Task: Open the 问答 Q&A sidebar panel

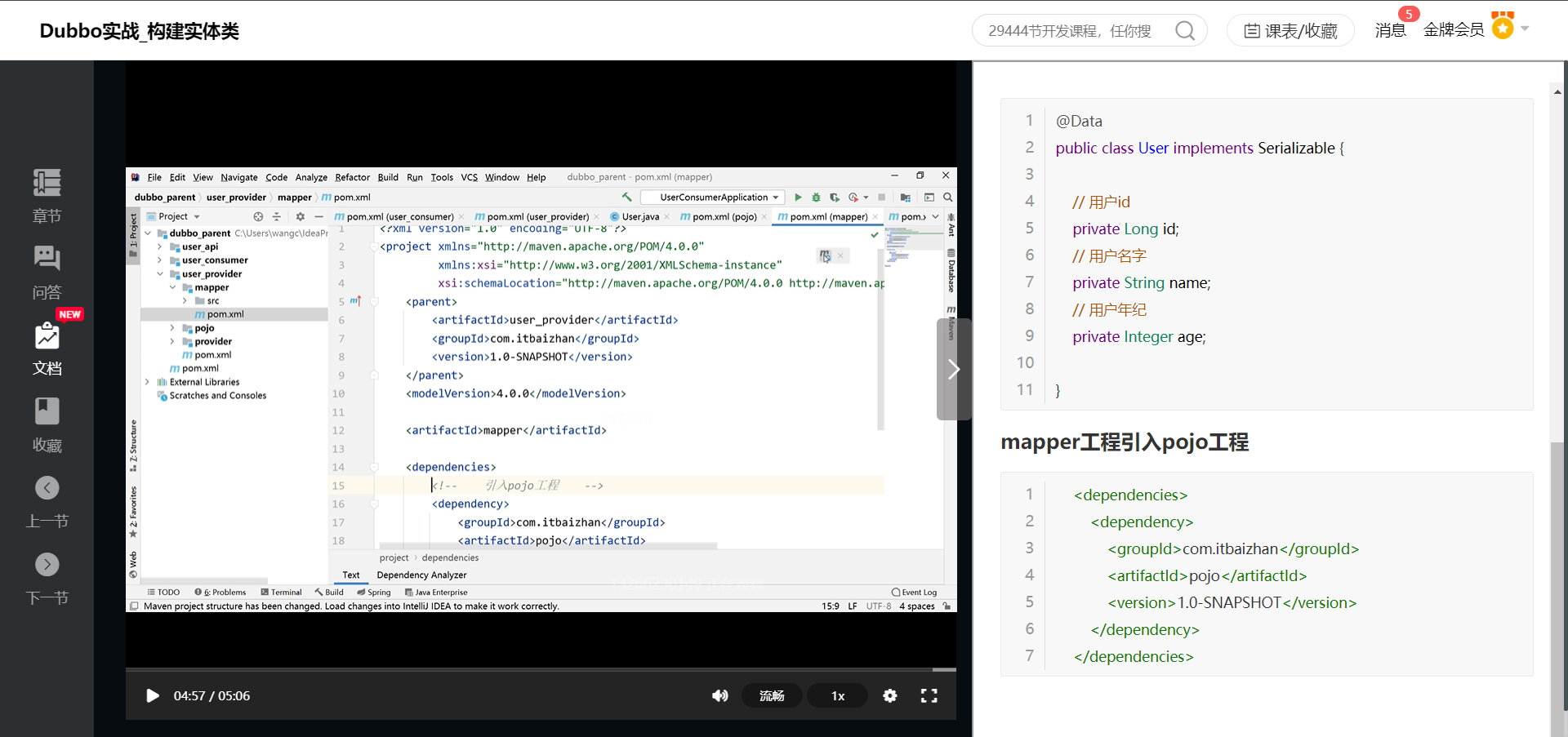Action: (x=47, y=273)
